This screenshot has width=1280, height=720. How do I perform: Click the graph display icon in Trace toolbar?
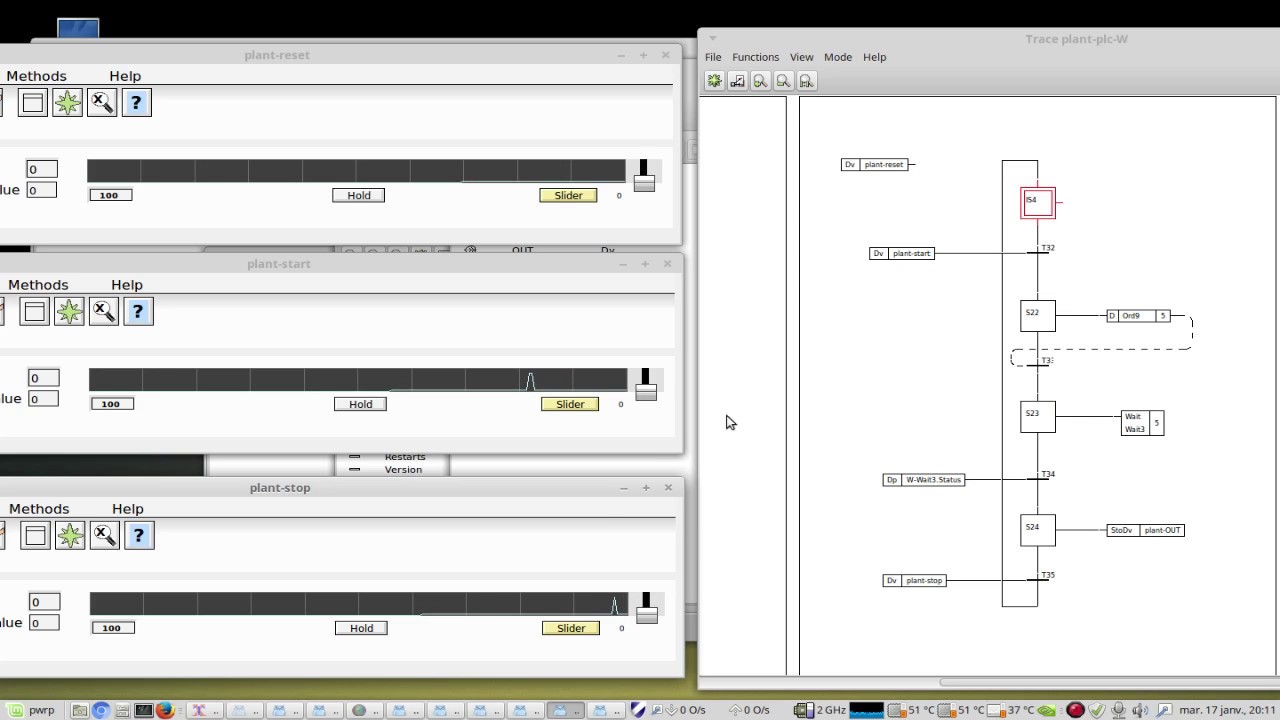738,81
